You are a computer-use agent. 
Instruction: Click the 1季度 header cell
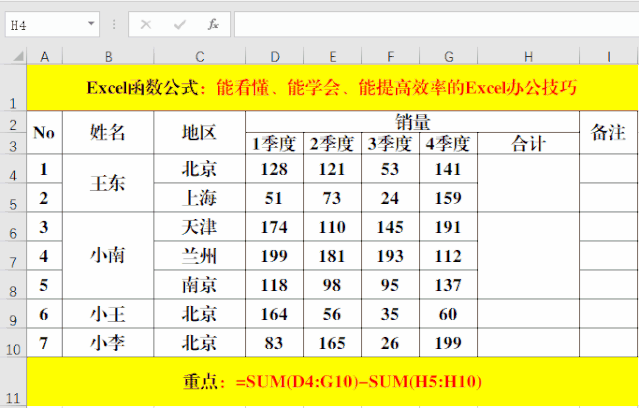(x=275, y=143)
